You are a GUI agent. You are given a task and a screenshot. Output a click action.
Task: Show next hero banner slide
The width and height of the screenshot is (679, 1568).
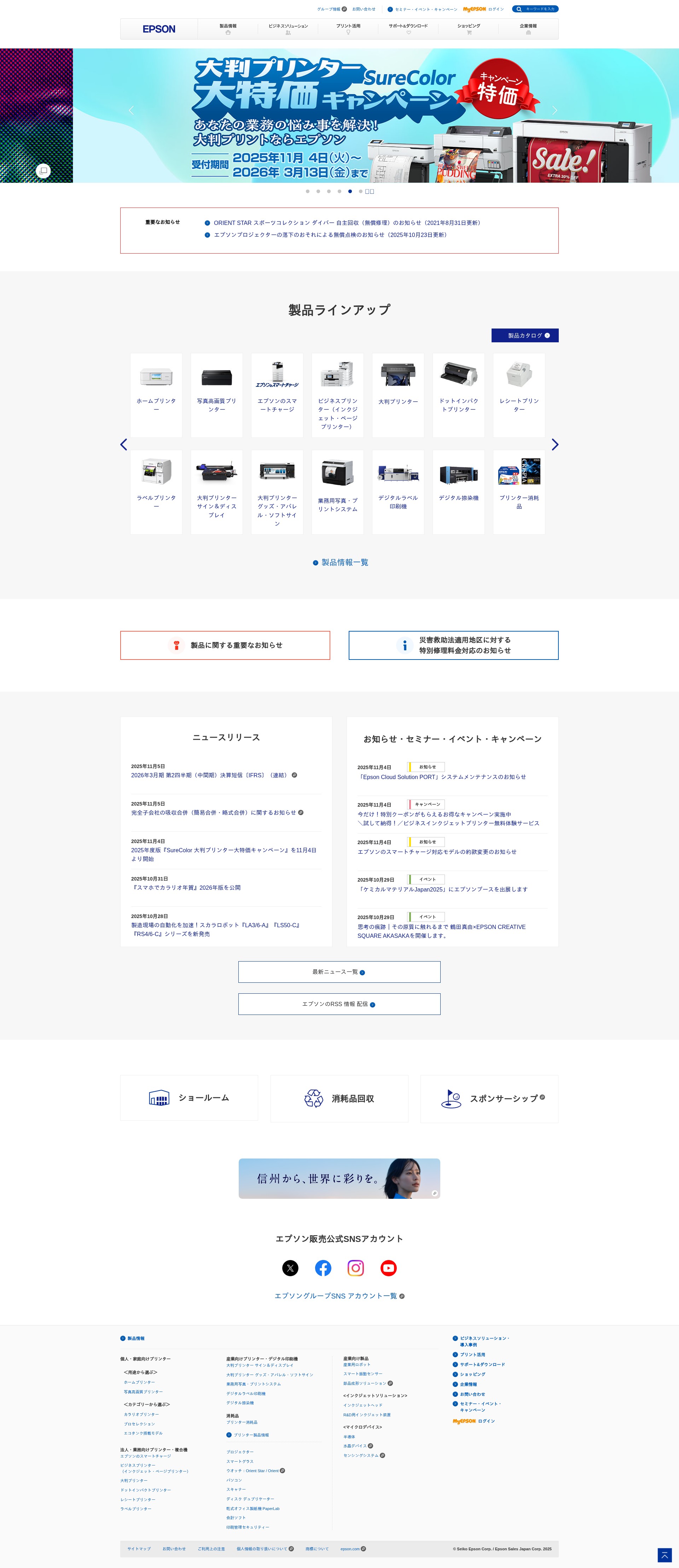(x=554, y=110)
